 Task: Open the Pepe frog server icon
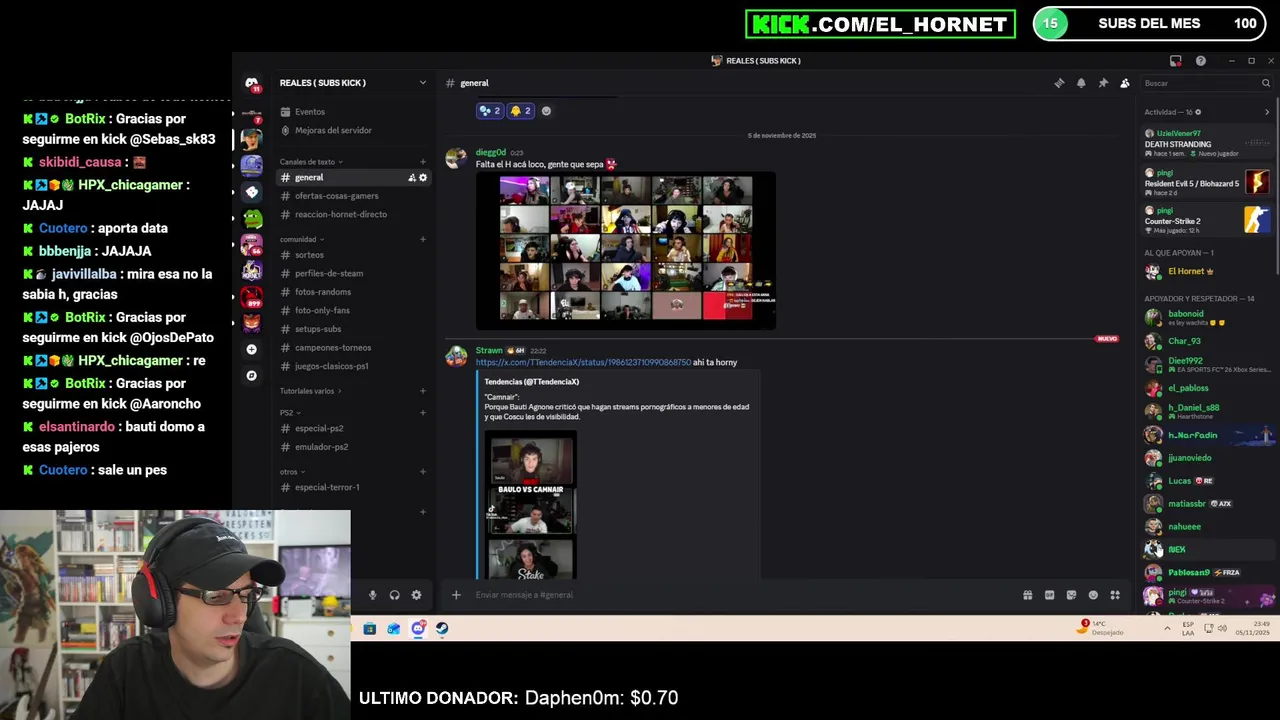(252, 218)
